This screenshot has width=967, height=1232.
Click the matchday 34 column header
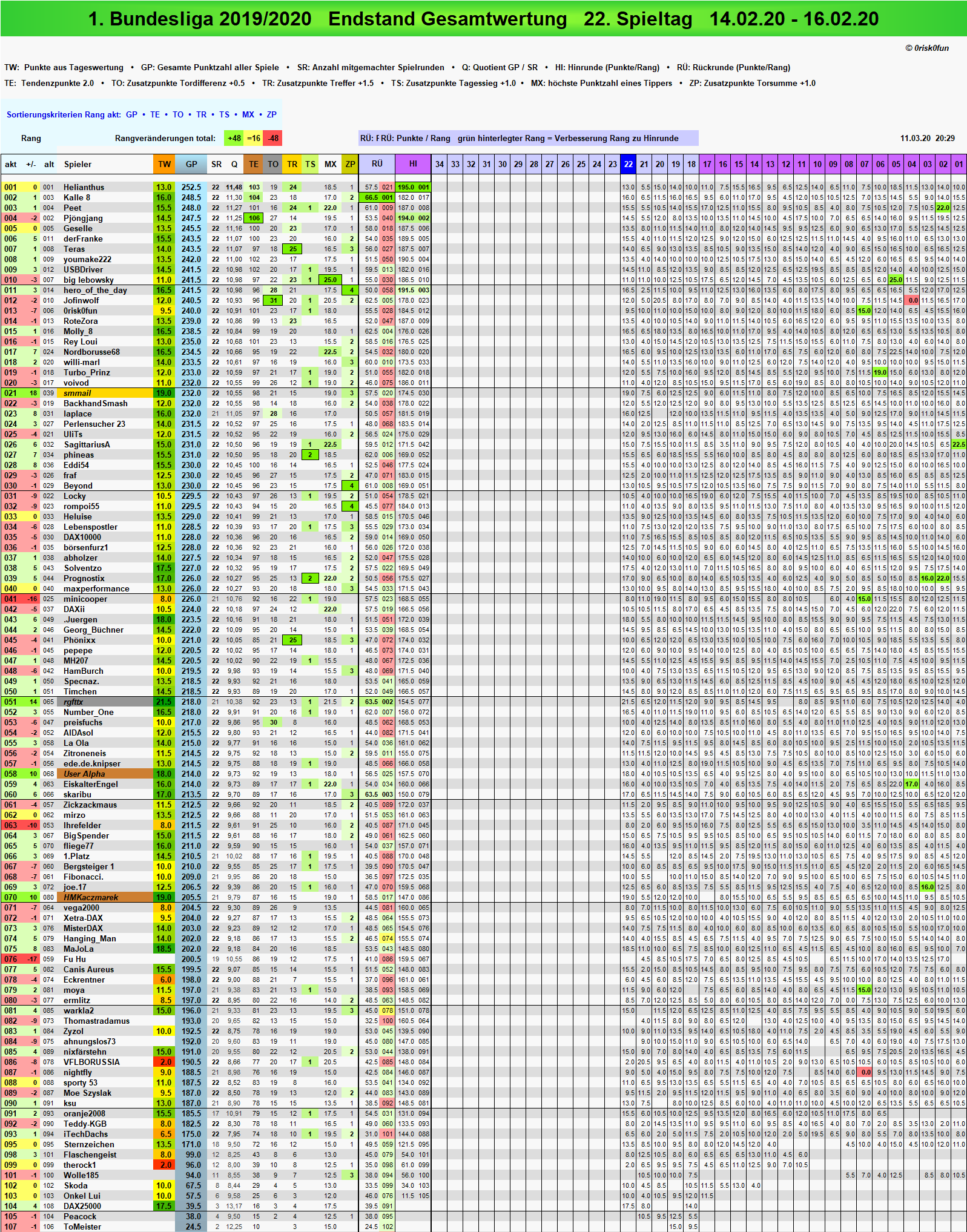coord(440,164)
